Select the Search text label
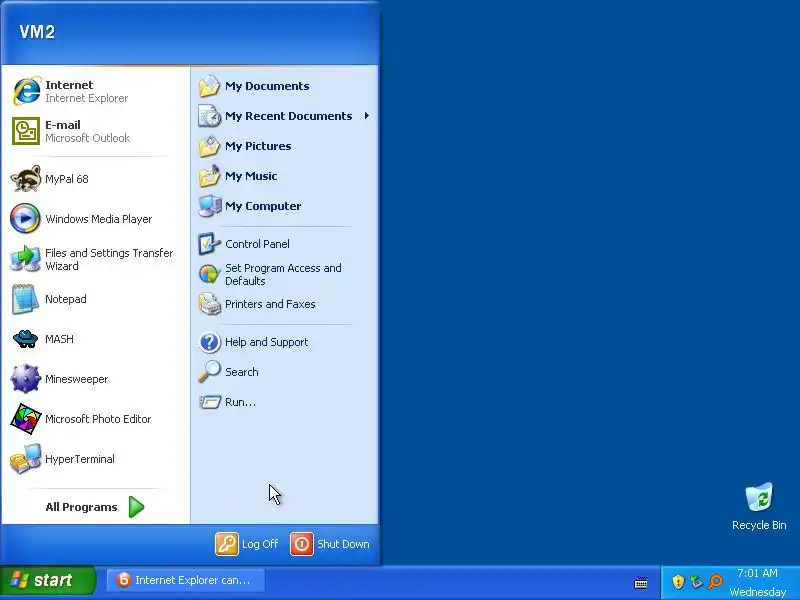Screen dimensions: 800x600 click(241, 372)
